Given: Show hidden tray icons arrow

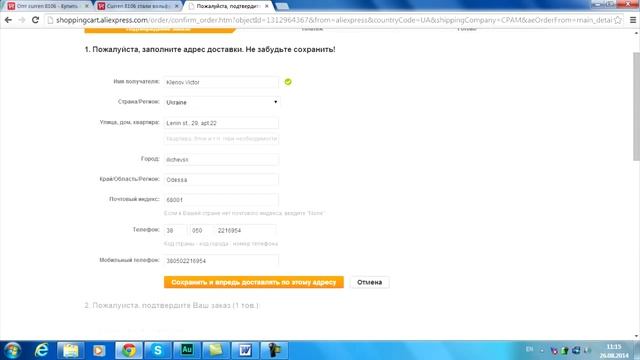Looking at the screenshot, I should point(542,350).
